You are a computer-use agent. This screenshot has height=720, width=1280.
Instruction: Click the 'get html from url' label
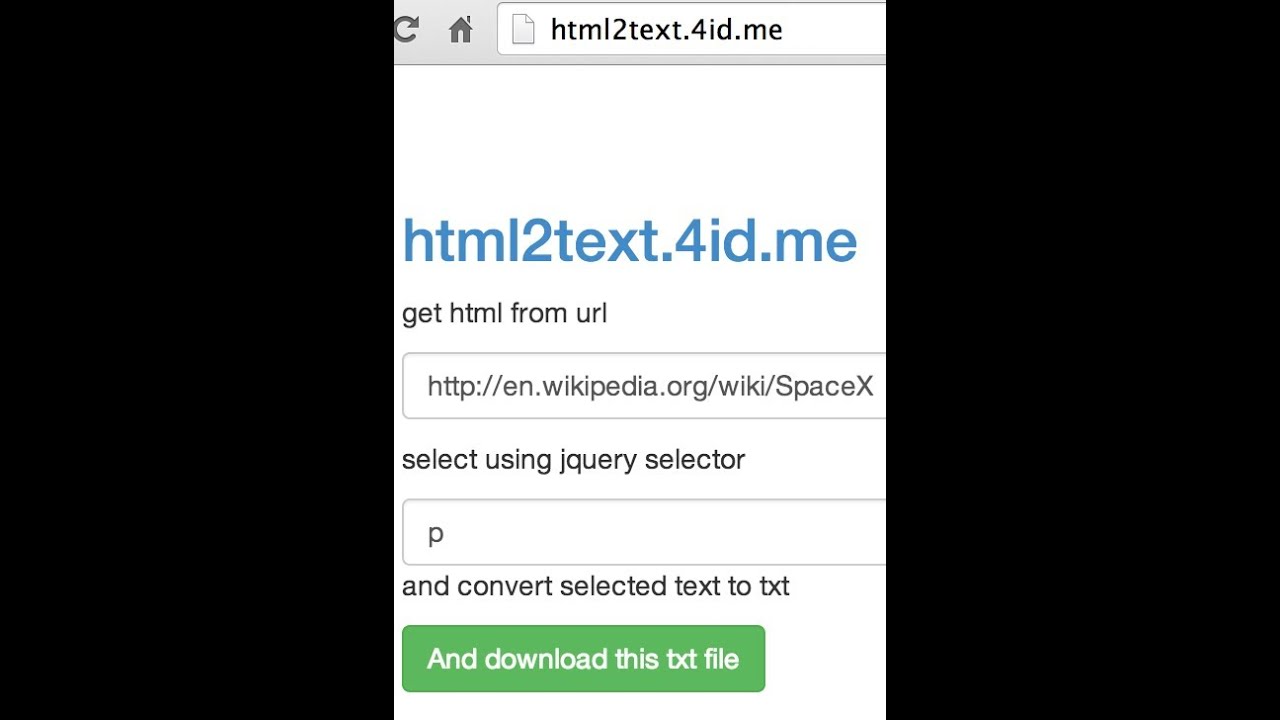tap(504, 313)
